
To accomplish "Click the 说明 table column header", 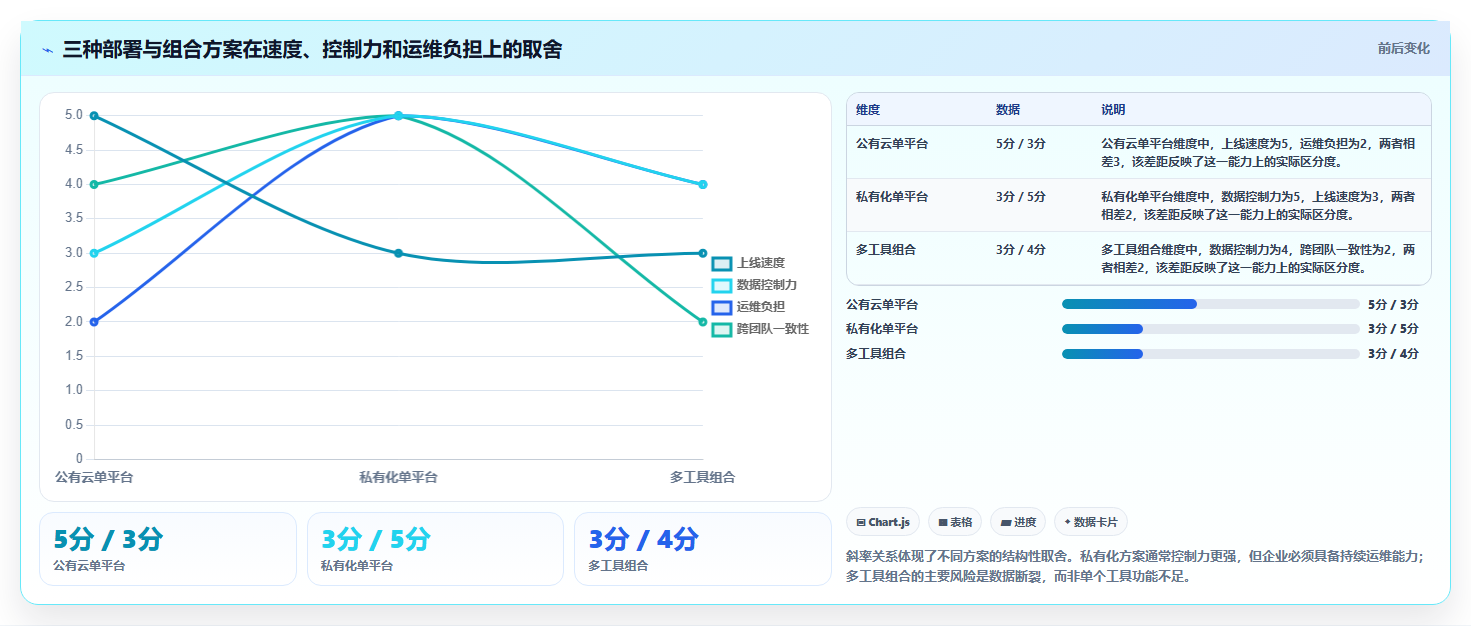I will [1113, 110].
